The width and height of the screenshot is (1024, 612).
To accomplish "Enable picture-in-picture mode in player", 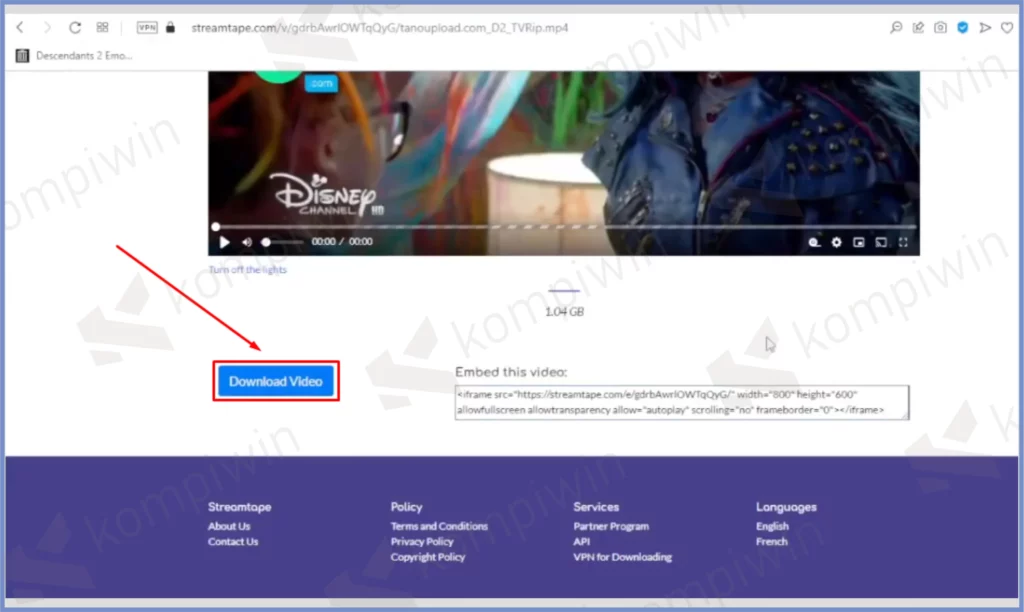I will click(x=859, y=242).
